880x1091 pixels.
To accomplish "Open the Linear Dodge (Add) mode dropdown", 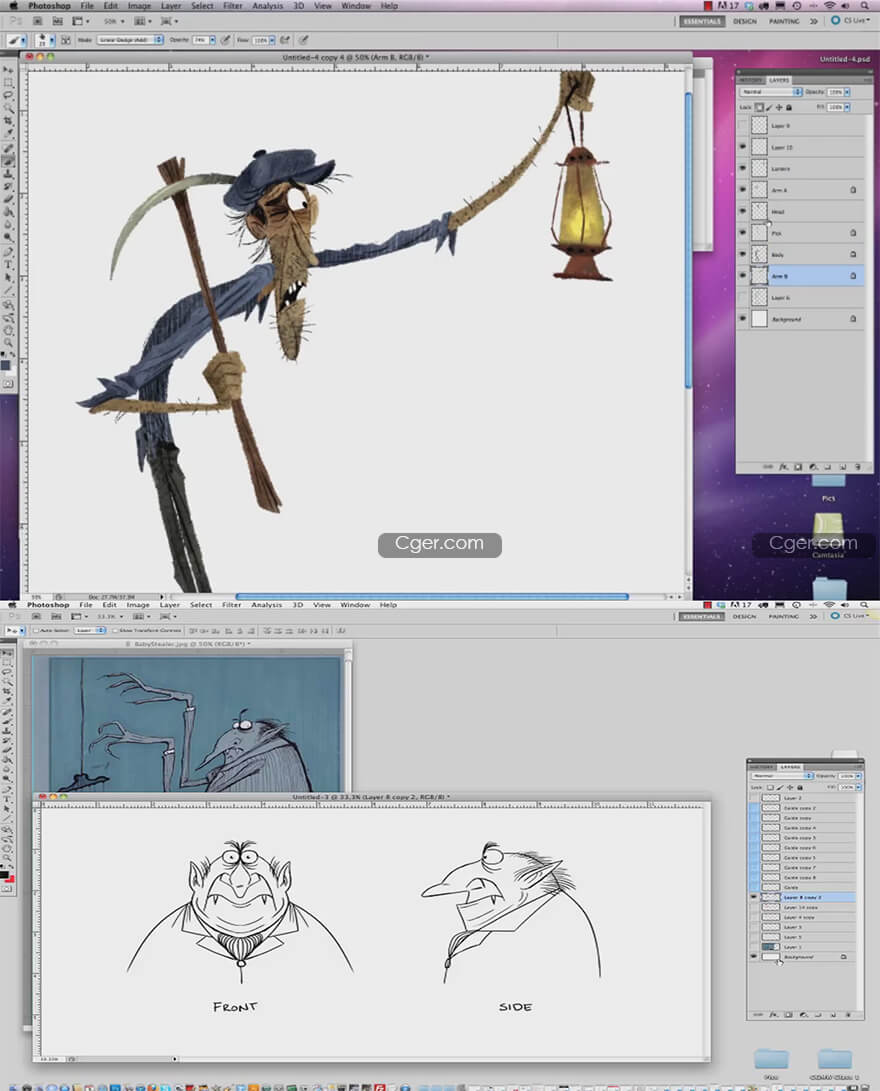I will tap(130, 40).
